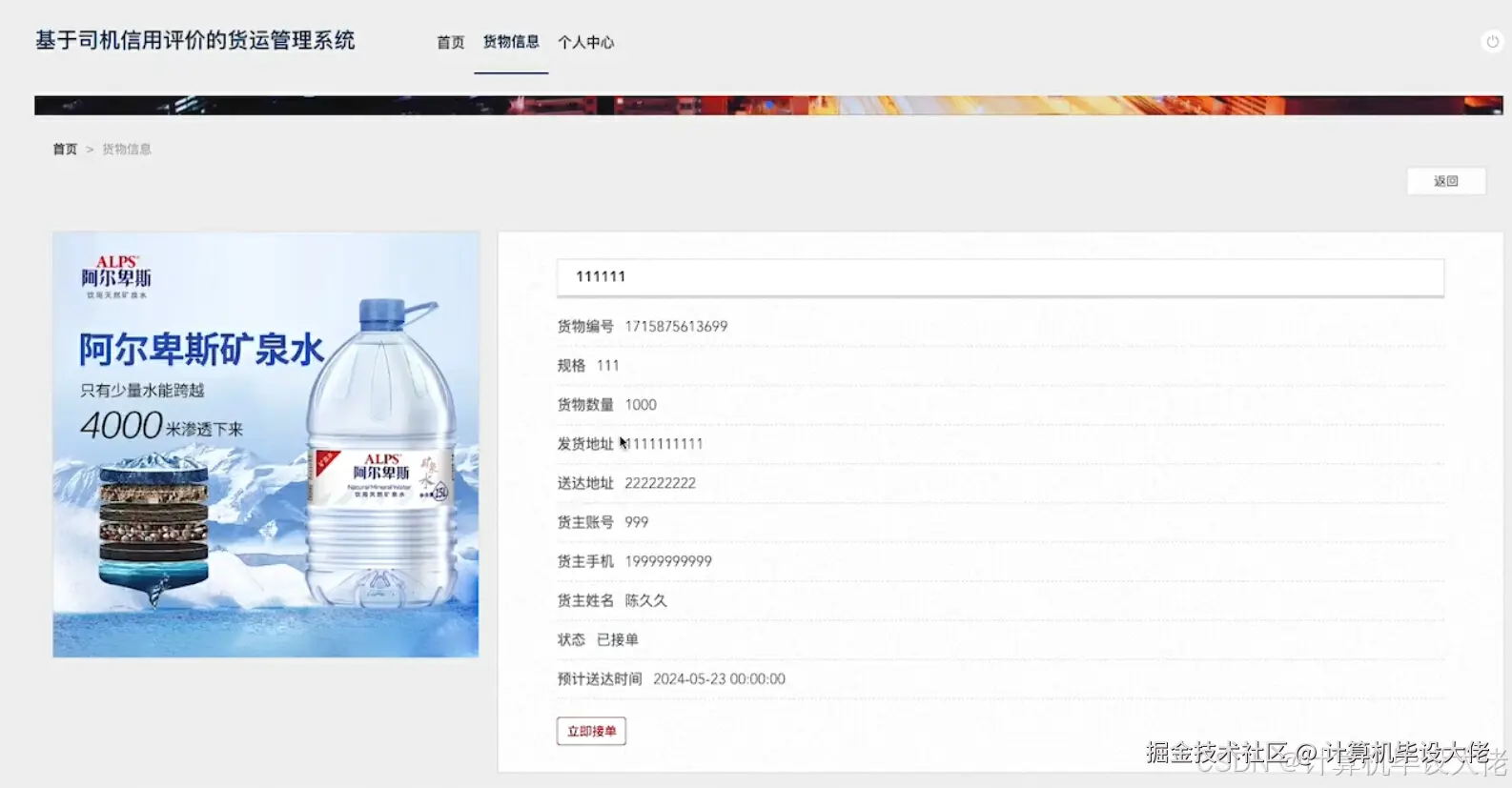Screen dimensions: 1512x788
Task: Select the 货物信息 navigation tab
Action: (511, 42)
